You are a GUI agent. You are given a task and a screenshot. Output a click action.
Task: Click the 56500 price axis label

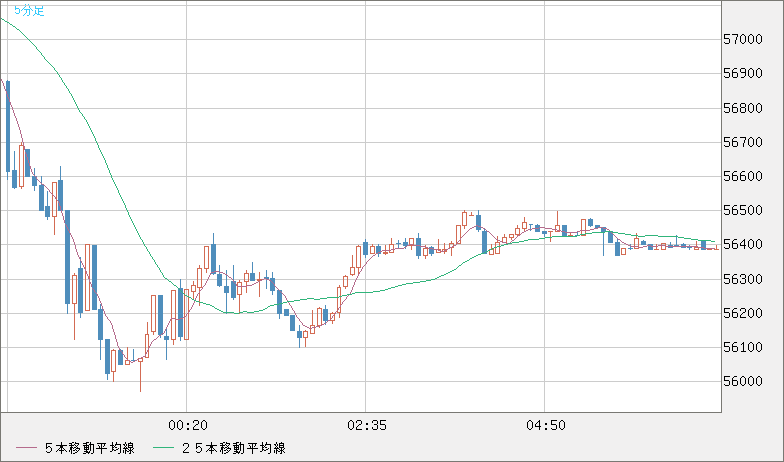tap(743, 210)
